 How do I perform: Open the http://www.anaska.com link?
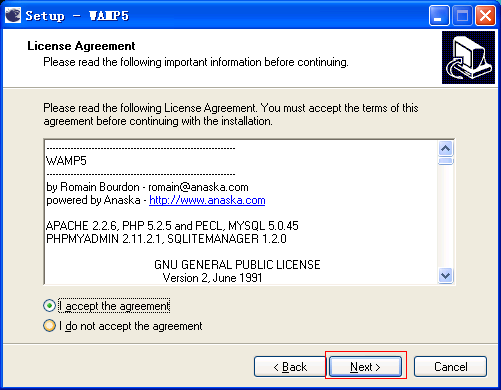207,200
